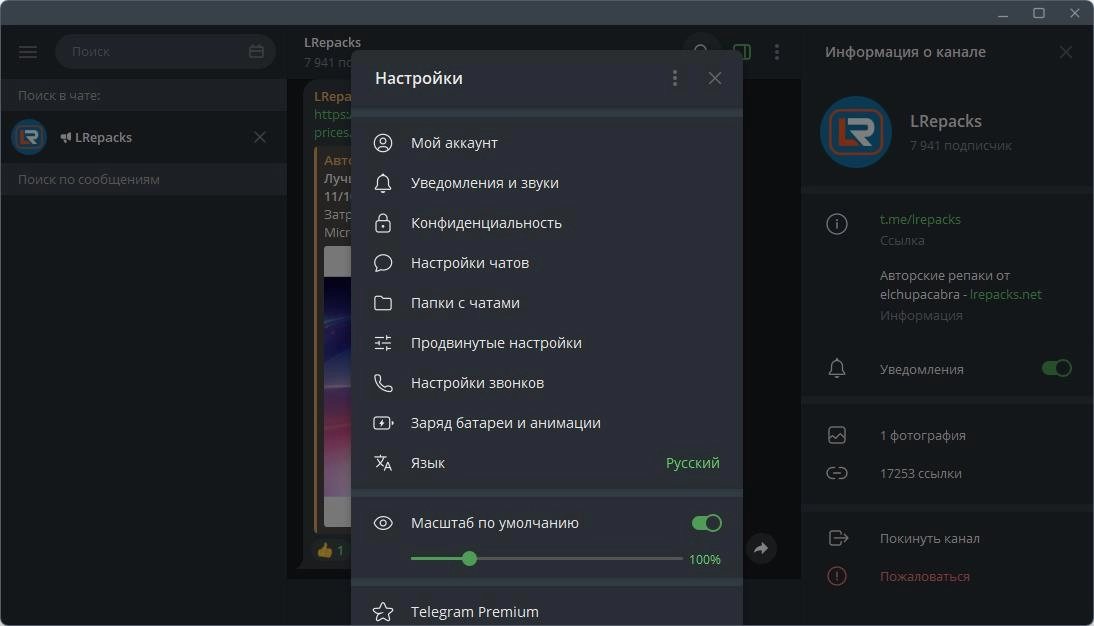Image resolution: width=1094 pixels, height=626 pixels.
Task: Open the LRepacks channel profile picture
Action: pyautogui.click(x=856, y=132)
